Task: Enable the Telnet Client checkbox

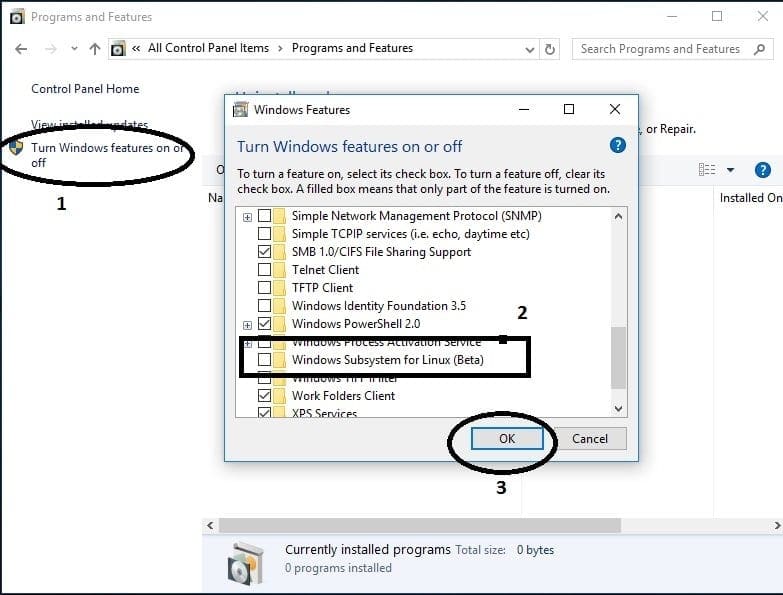Action: (265, 270)
